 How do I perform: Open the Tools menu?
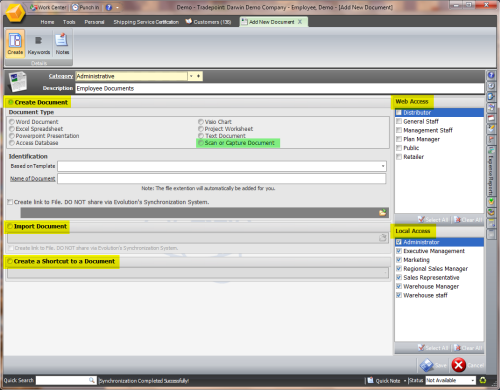69,22
